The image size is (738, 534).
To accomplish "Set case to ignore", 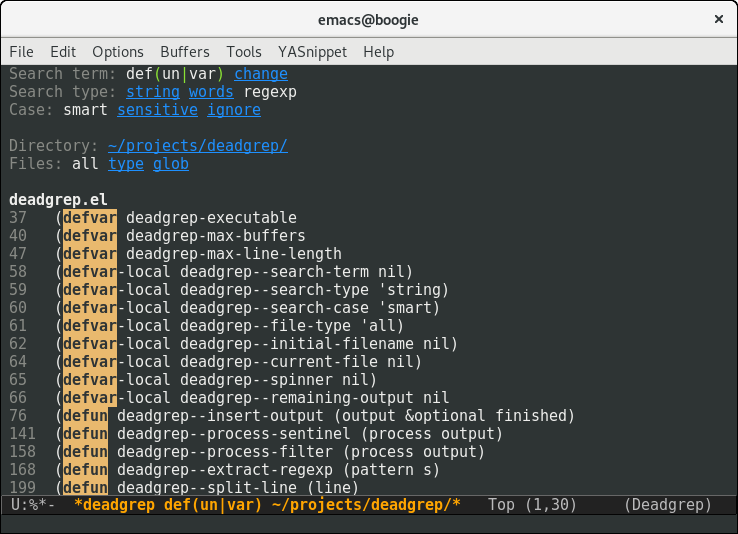I will [234, 110].
